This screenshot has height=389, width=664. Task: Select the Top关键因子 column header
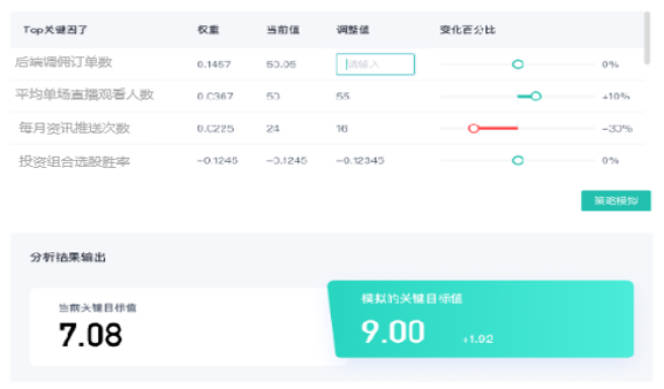click(55, 30)
